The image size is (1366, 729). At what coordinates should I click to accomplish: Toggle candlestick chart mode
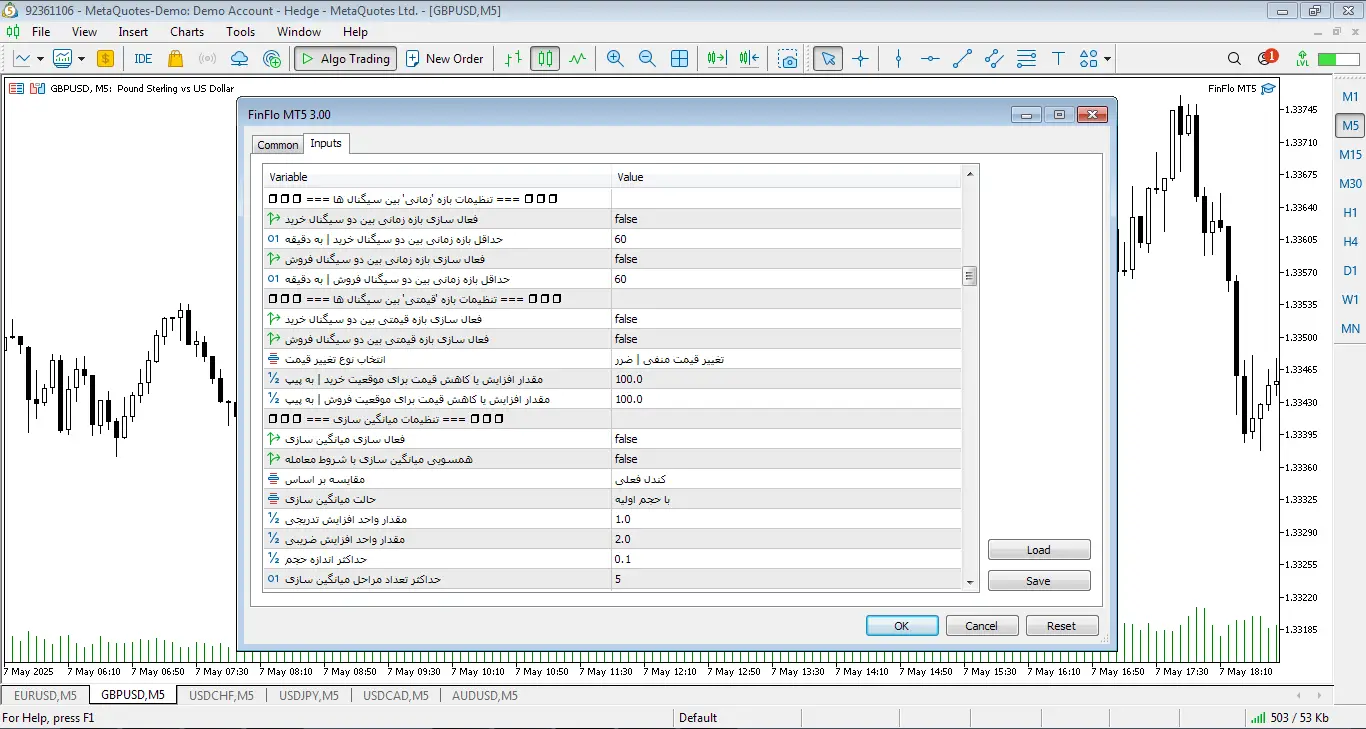(545, 59)
